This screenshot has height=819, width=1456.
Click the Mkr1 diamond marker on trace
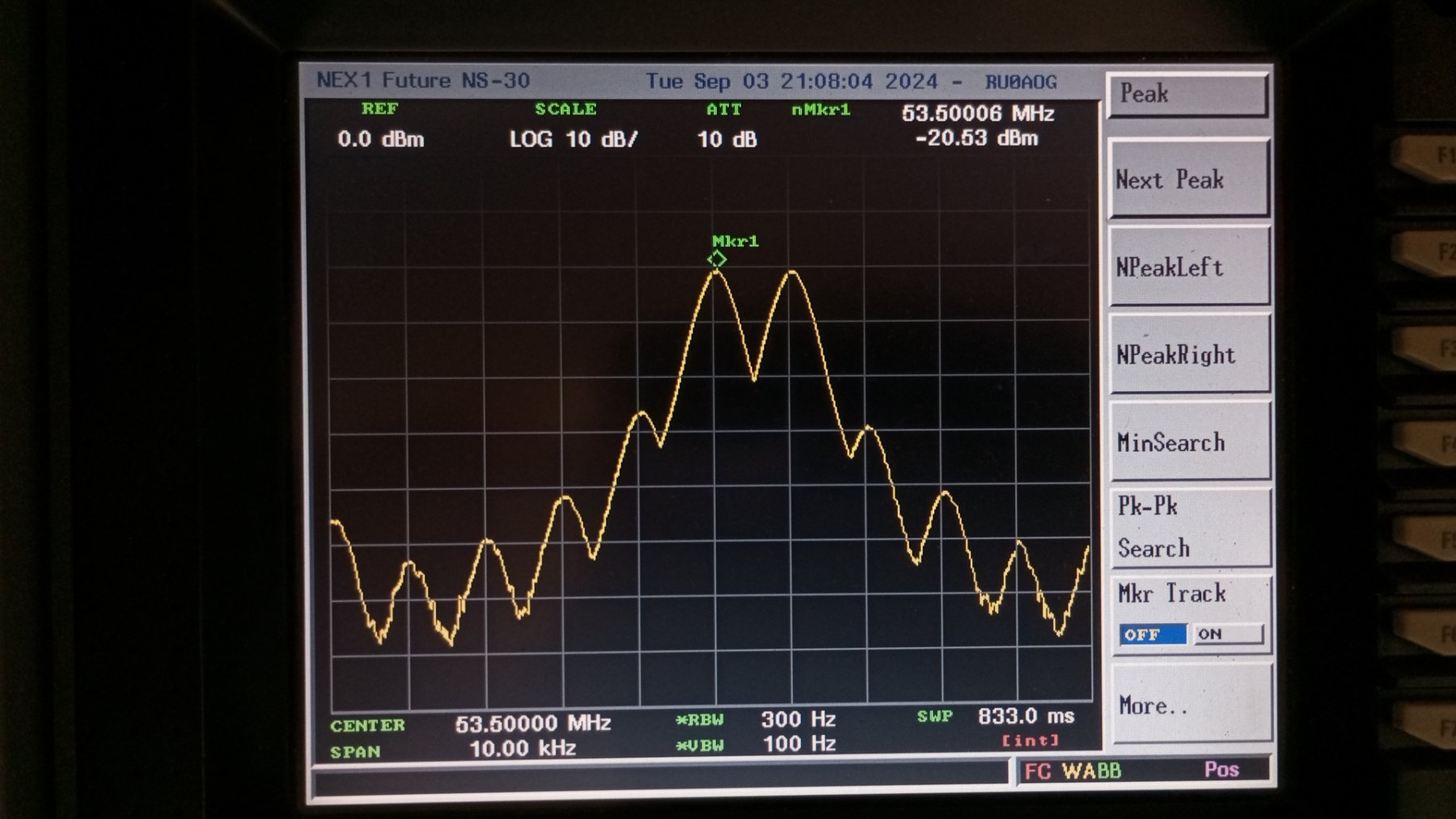(717, 260)
